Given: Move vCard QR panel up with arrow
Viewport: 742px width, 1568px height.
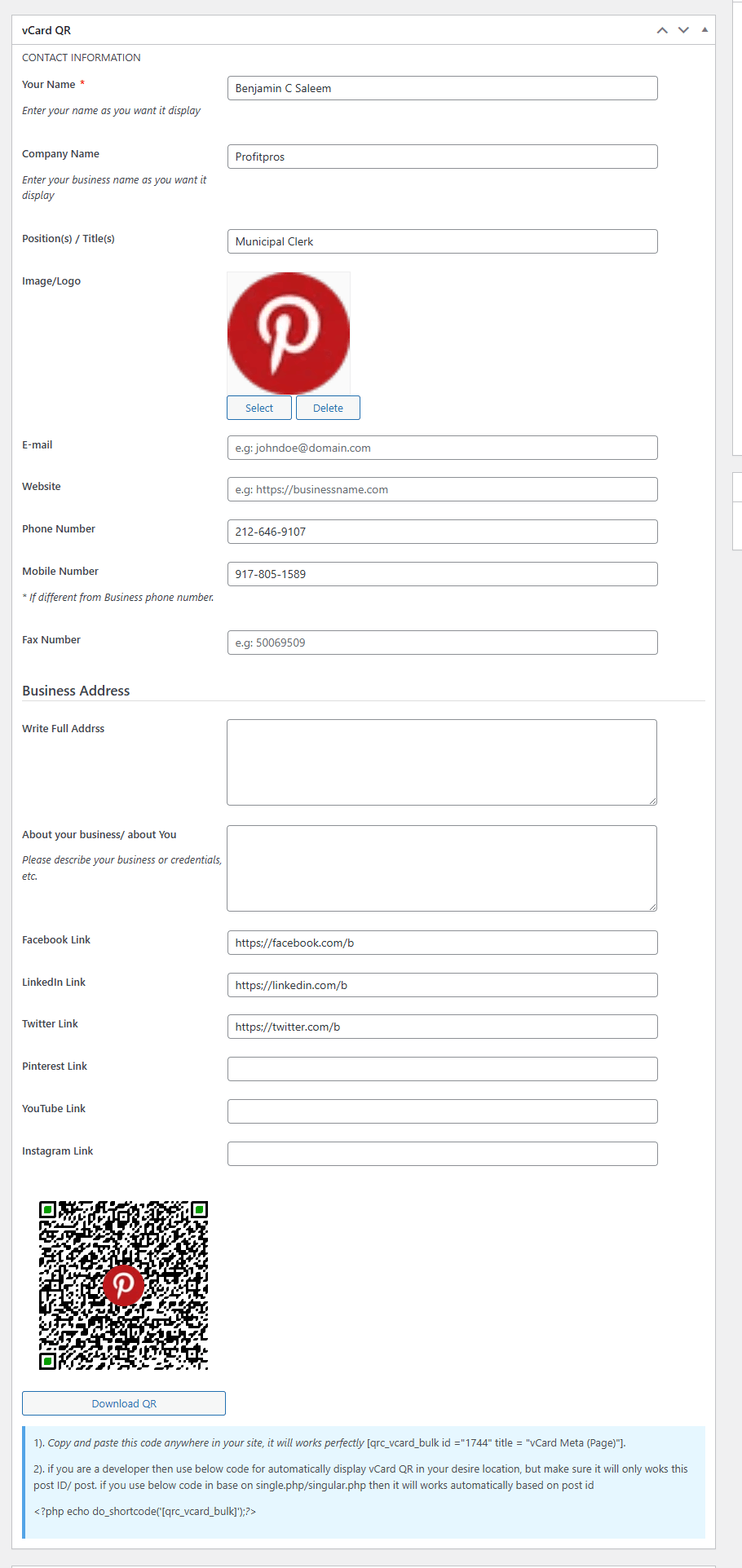Looking at the screenshot, I should click(x=662, y=30).
